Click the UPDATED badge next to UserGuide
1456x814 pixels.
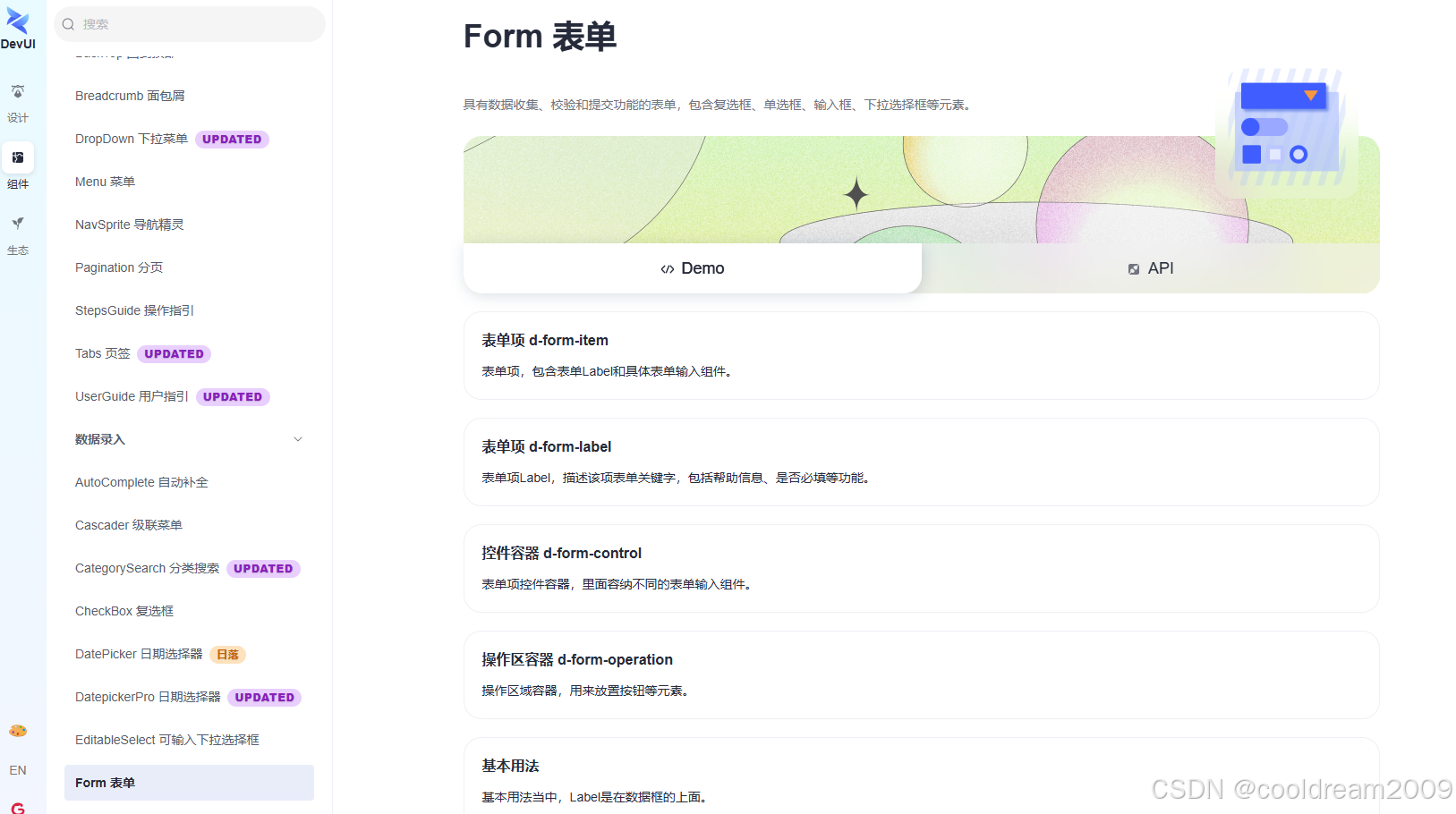pos(232,396)
